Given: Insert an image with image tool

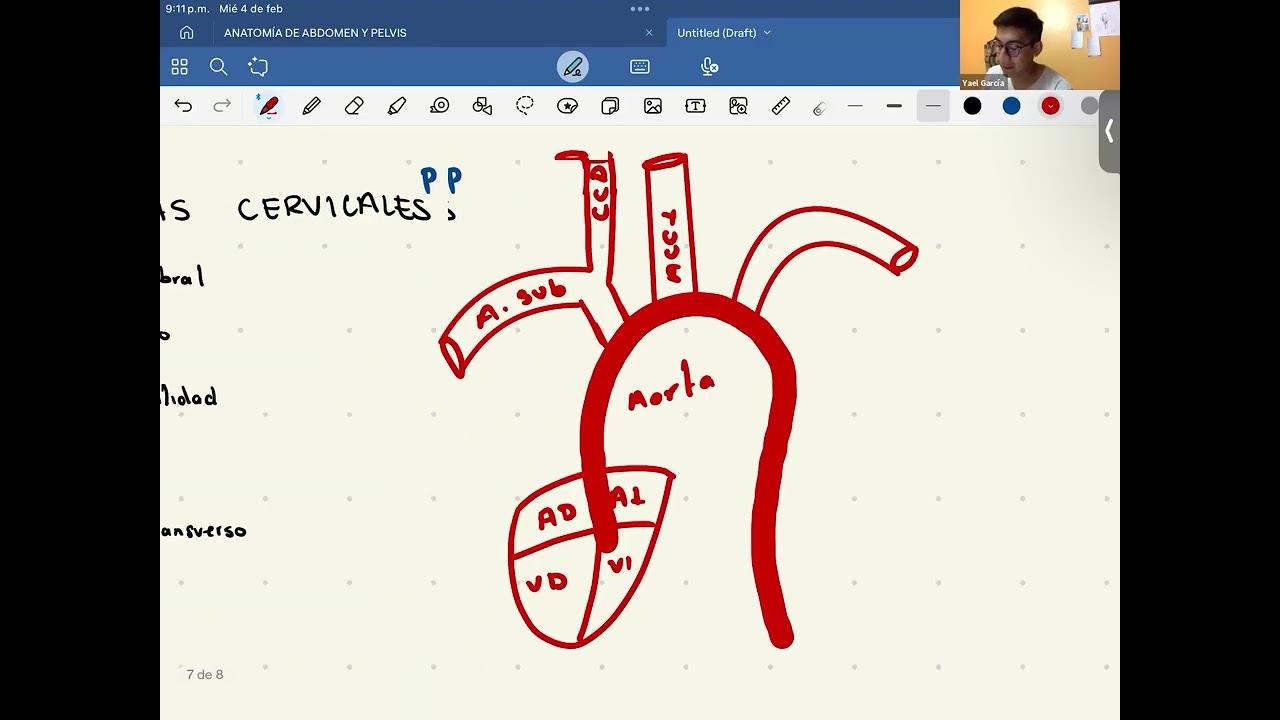Looking at the screenshot, I should (653, 106).
